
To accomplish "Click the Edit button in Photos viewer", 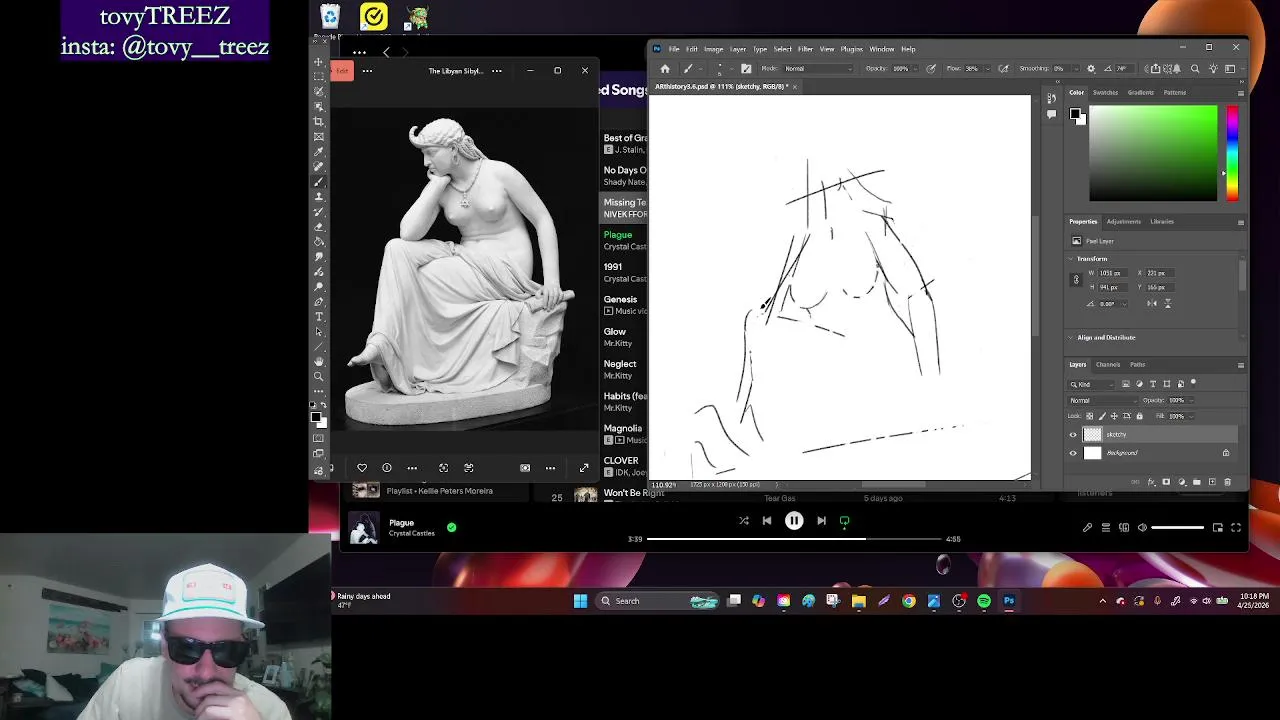I will (x=342, y=71).
